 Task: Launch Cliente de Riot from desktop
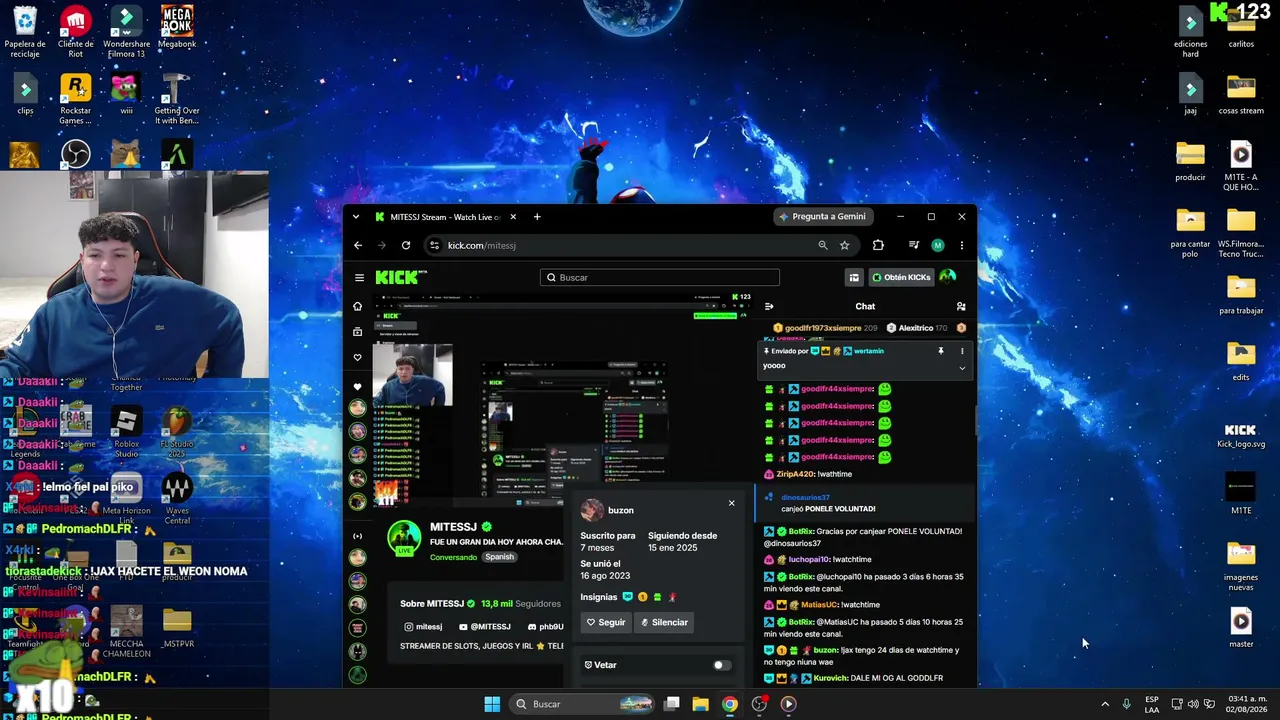click(x=75, y=31)
